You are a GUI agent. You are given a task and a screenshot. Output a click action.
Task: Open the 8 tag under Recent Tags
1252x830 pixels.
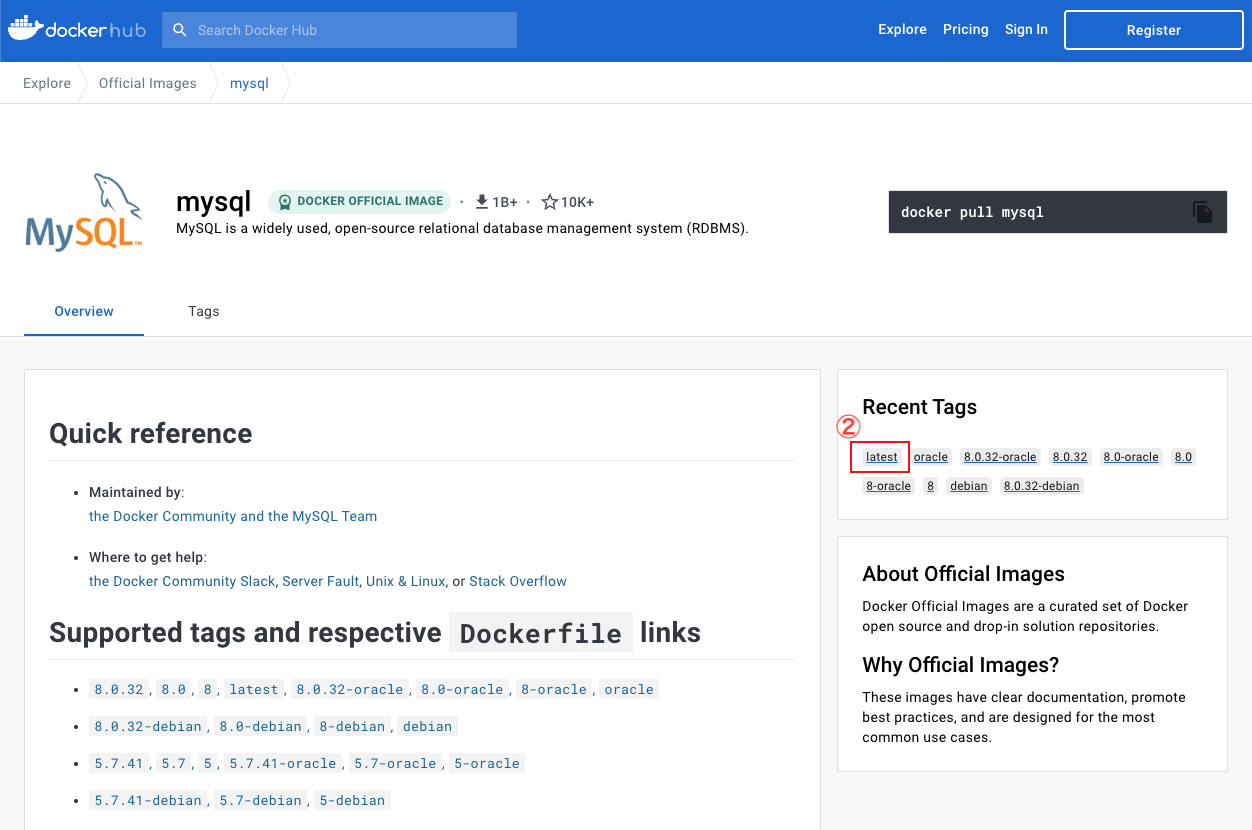(x=930, y=486)
